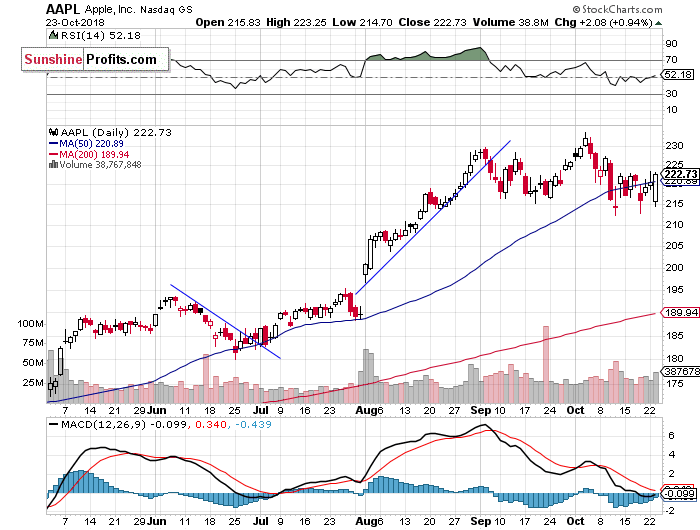Click the MA(200) 189.94 legend label
This screenshot has height=530, width=700.
[94, 154]
